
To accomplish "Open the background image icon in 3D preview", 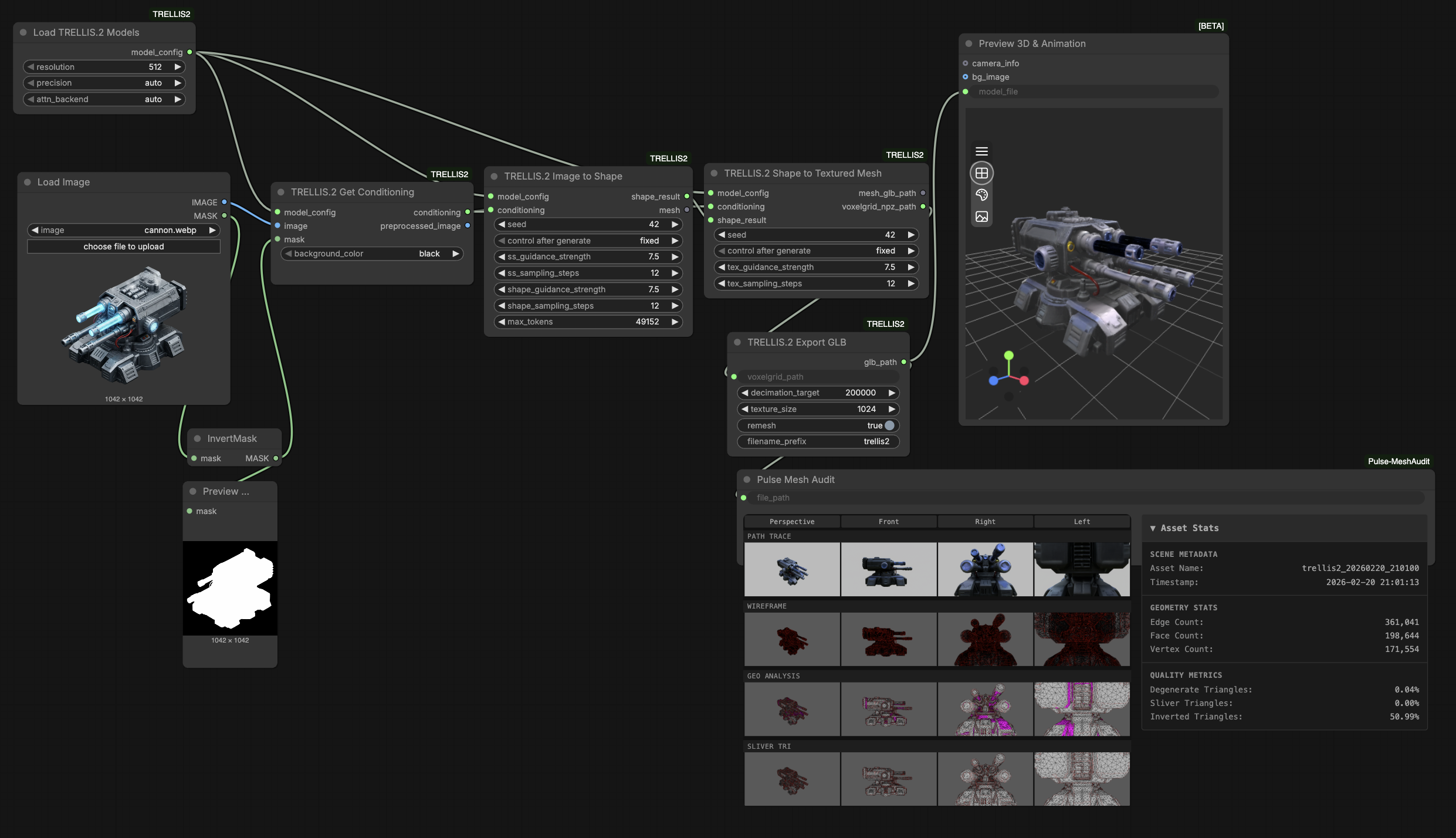I will click(x=981, y=217).
